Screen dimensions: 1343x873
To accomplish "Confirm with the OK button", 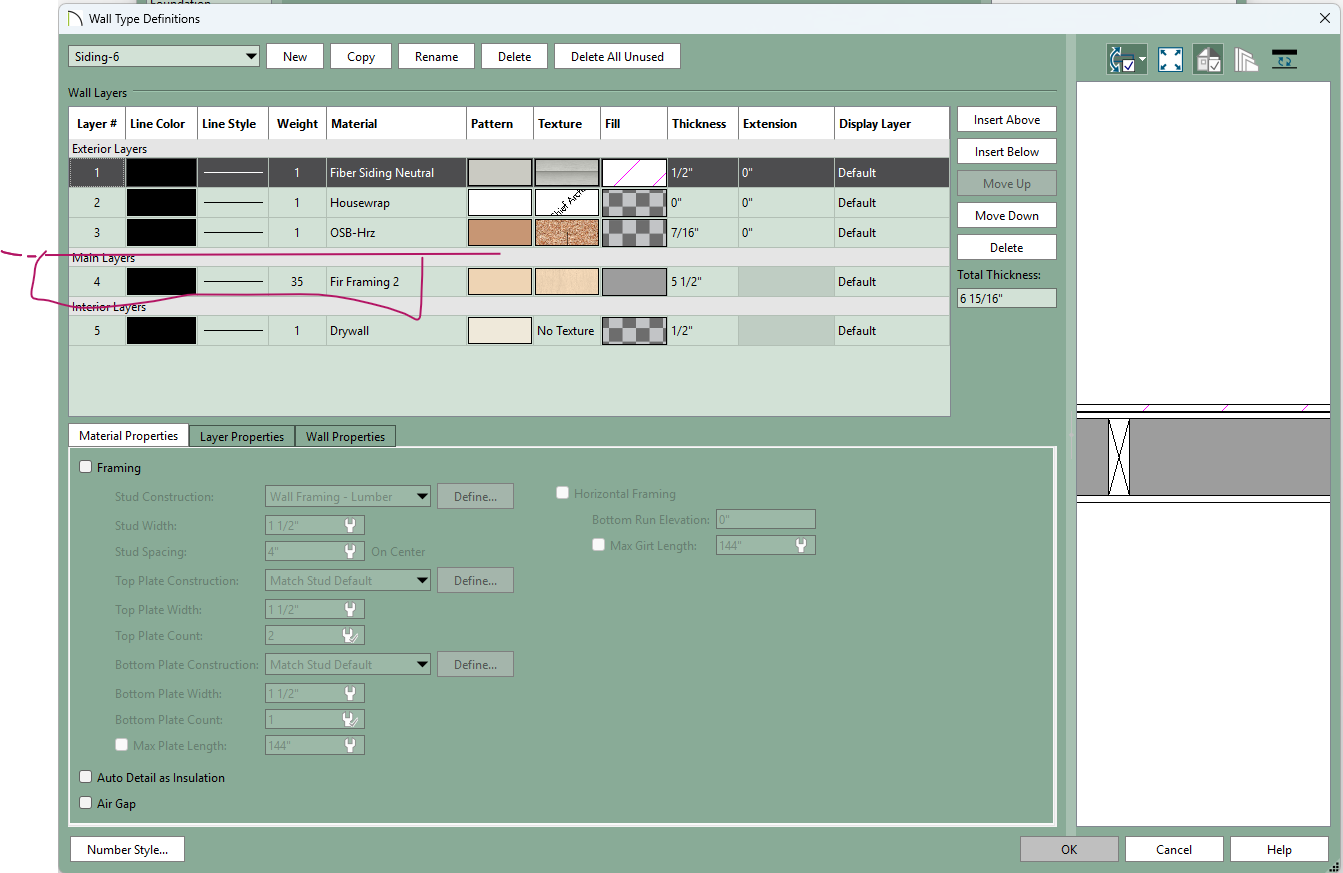I will (x=1069, y=850).
